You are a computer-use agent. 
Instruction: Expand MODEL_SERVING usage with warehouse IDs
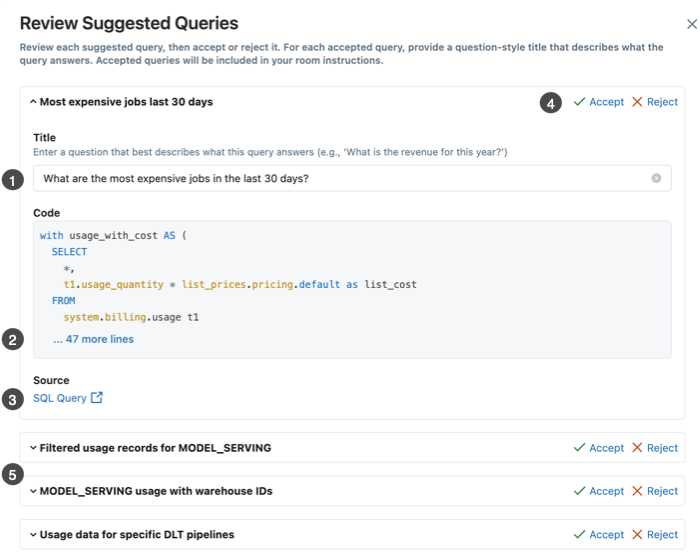32,491
